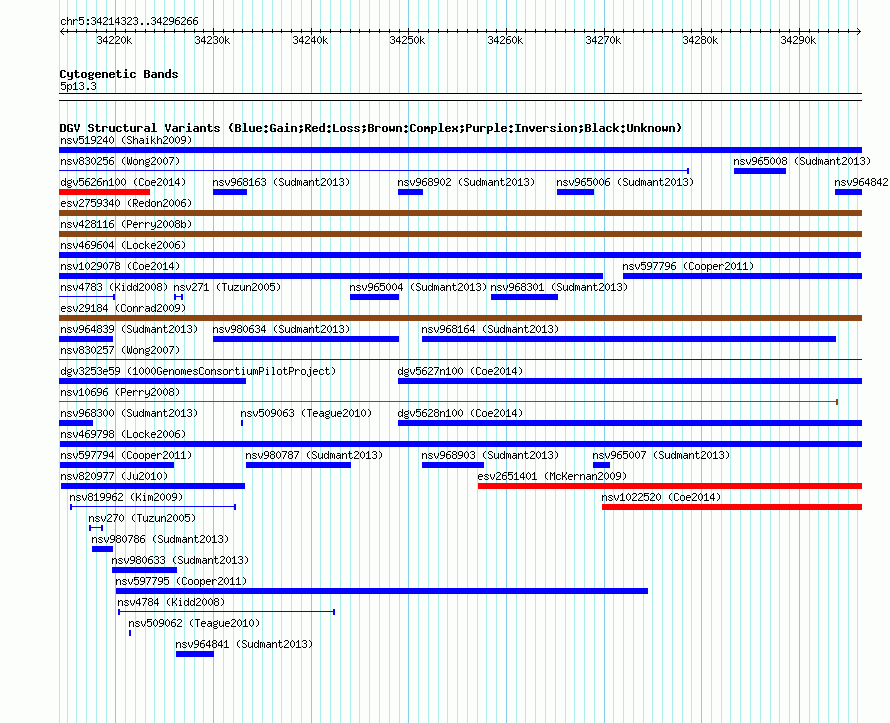Open nsv597795 (Cooper2011) label

(181, 581)
